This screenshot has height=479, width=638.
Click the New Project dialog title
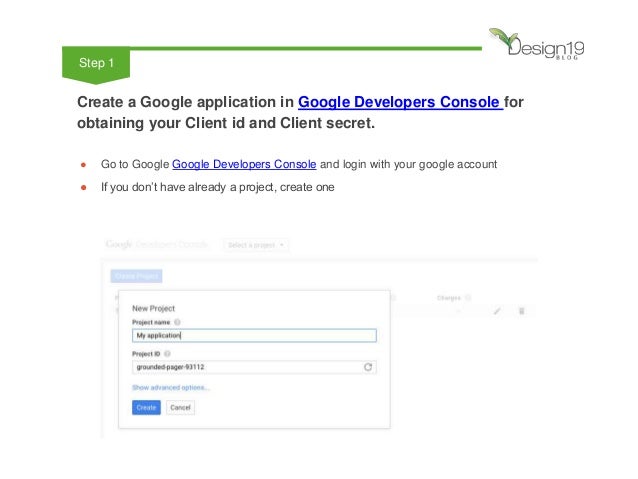[153, 308]
